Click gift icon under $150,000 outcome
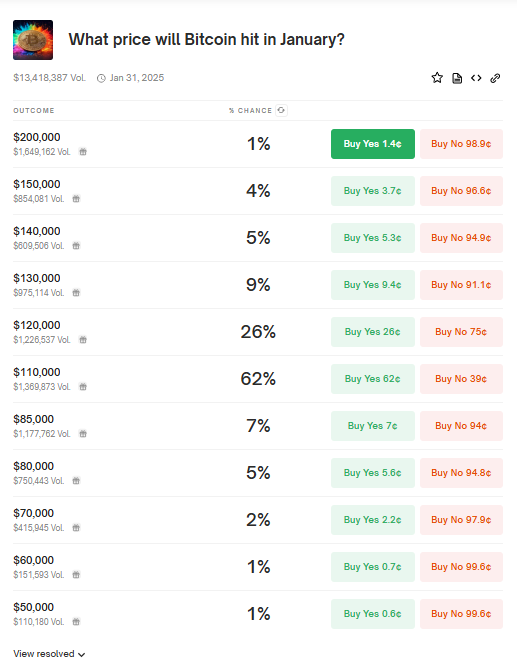517x660 pixels. (x=76, y=199)
